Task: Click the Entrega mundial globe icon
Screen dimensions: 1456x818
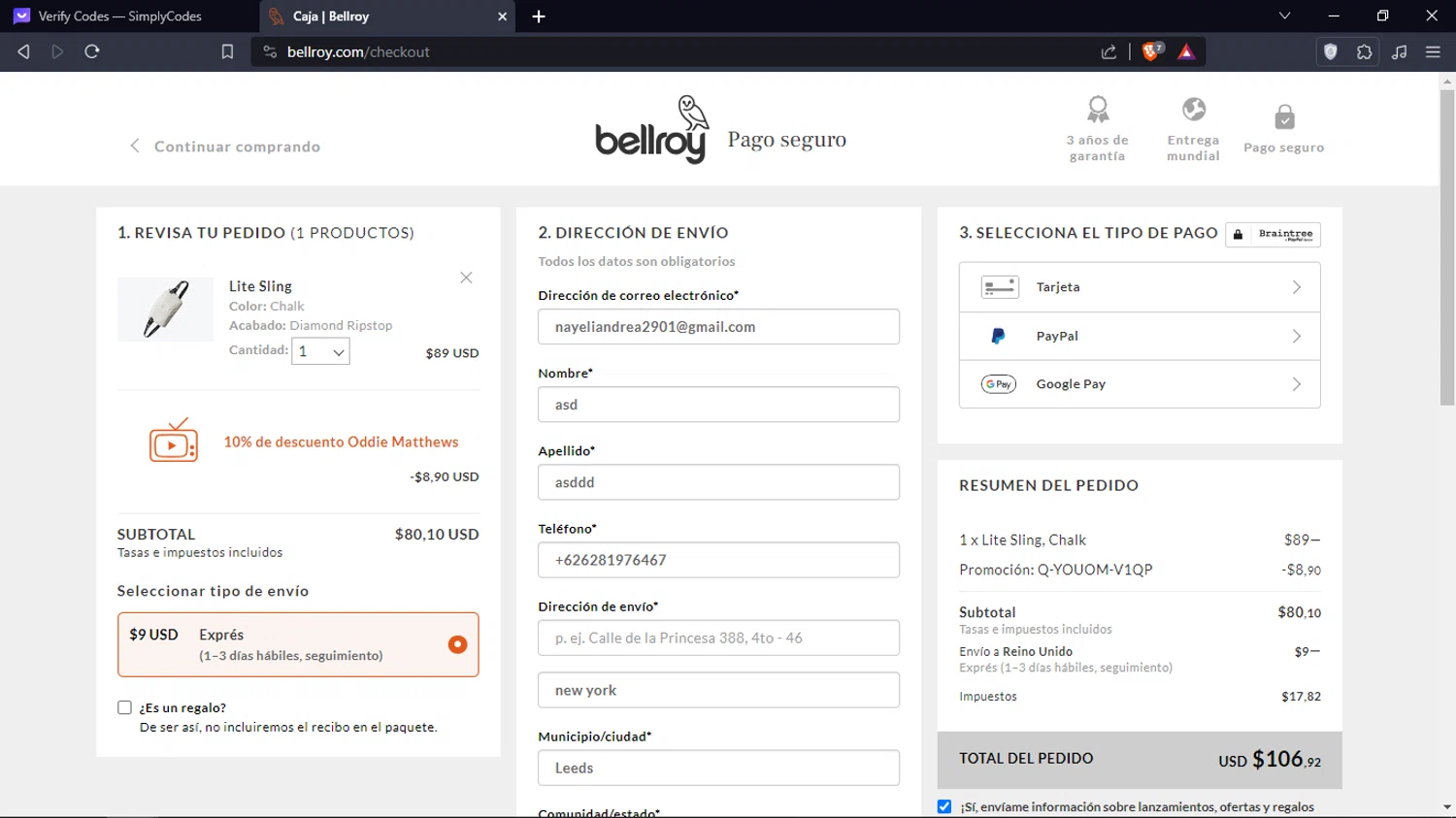Action: [1194, 109]
